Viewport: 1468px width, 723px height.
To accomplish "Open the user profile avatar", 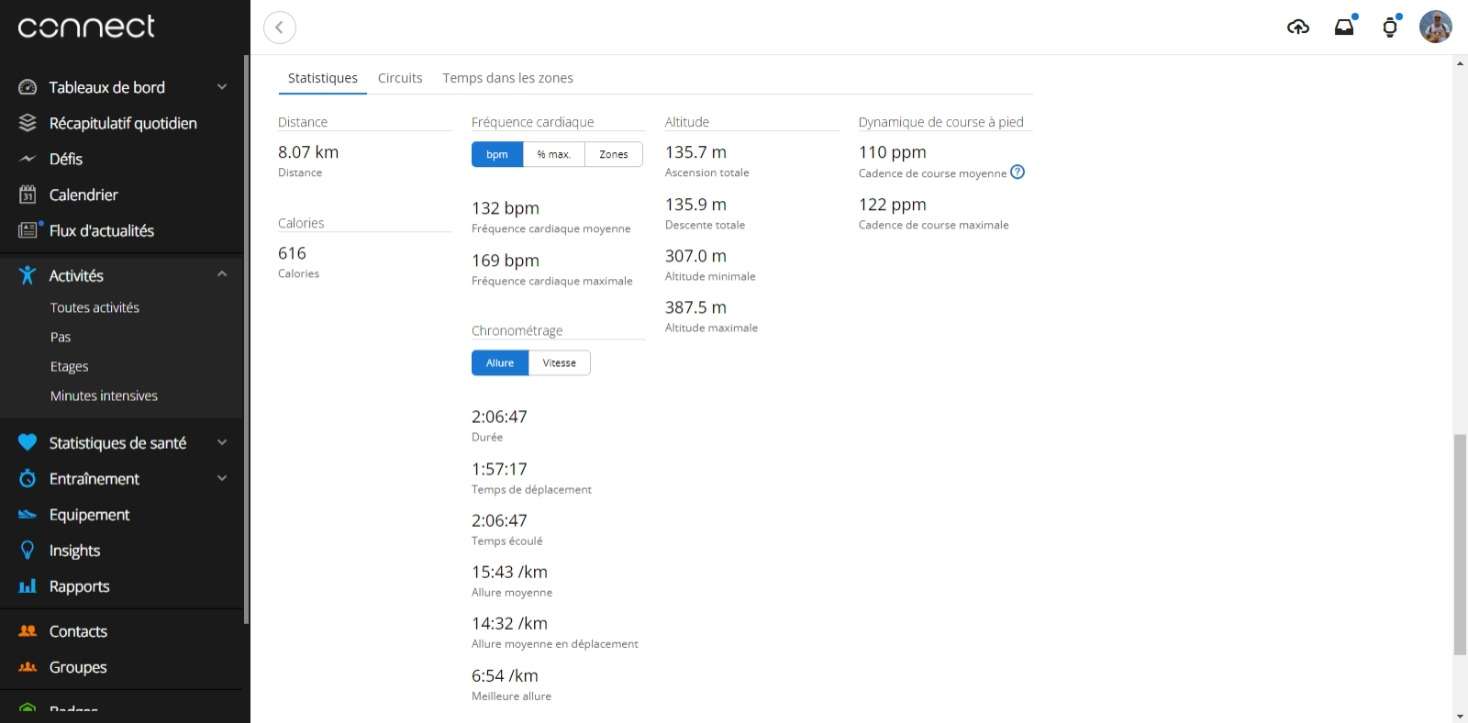I will click(x=1435, y=27).
